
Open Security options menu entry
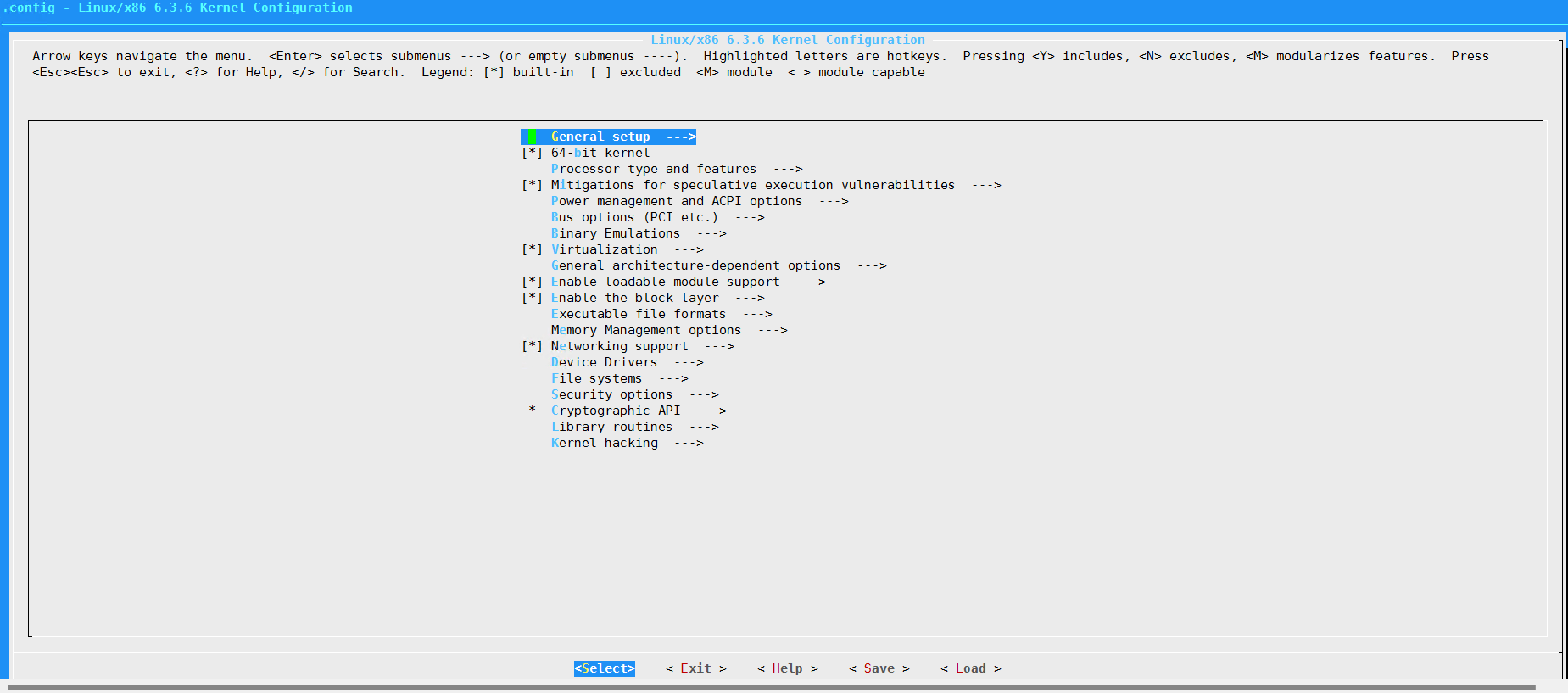tap(611, 394)
